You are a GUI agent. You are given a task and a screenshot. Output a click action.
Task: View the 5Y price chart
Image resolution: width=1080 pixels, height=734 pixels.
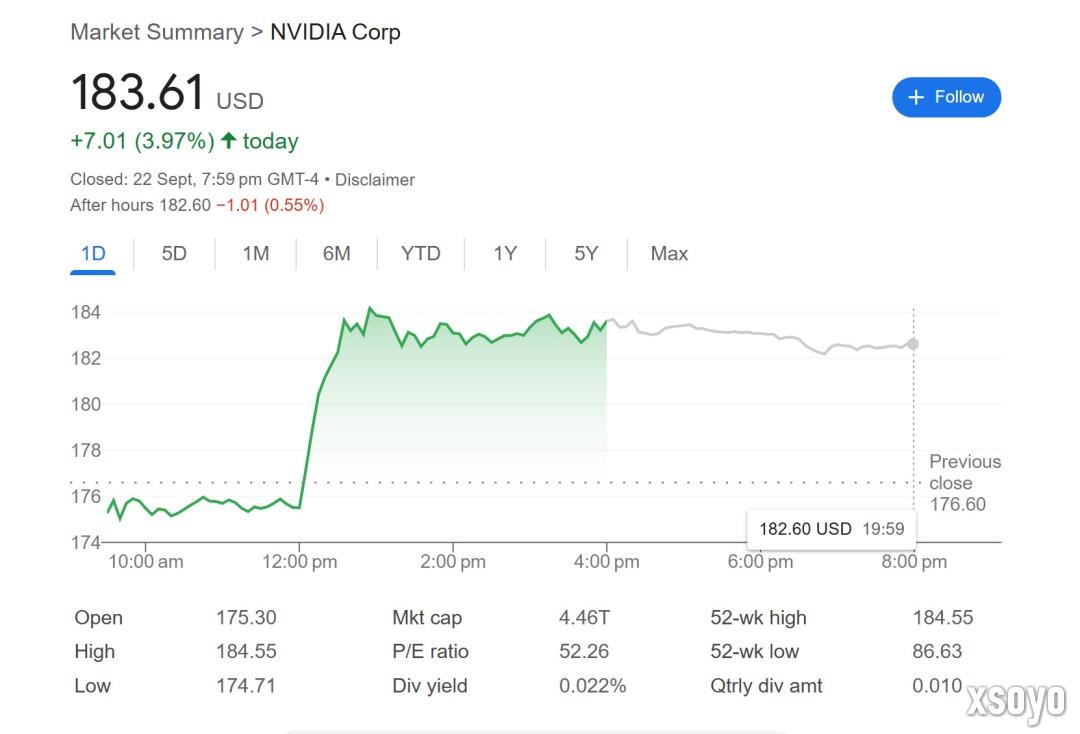point(586,254)
